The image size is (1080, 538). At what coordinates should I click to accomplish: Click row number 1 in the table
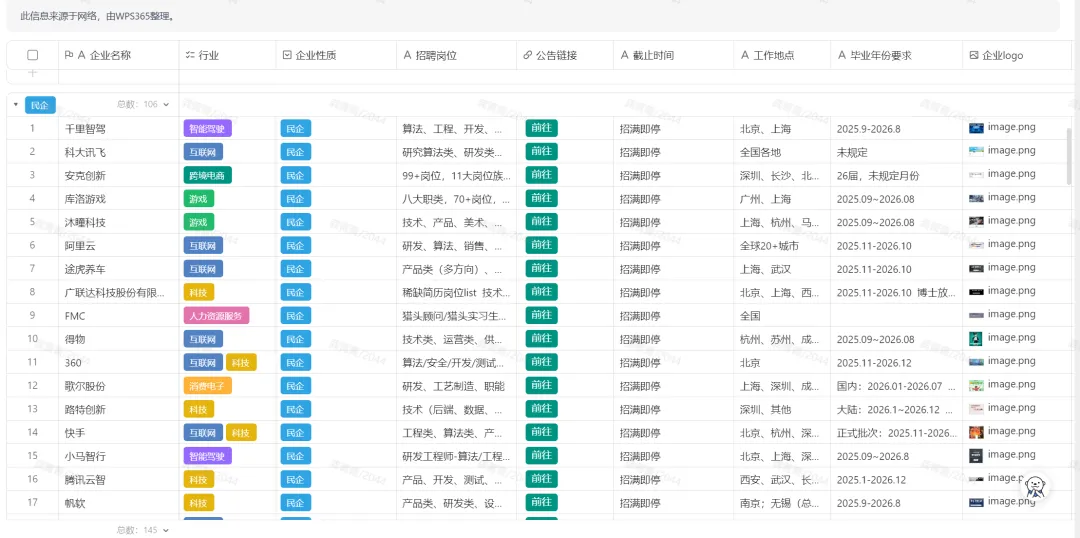pos(32,128)
